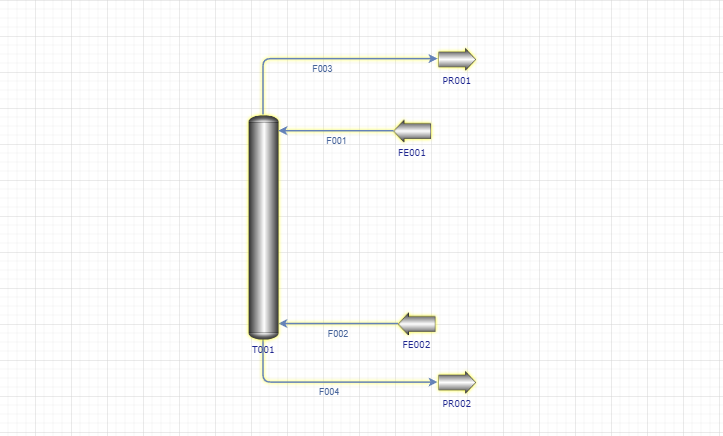Select the T001 column vessel
The width and height of the screenshot is (723, 436).
point(263,227)
